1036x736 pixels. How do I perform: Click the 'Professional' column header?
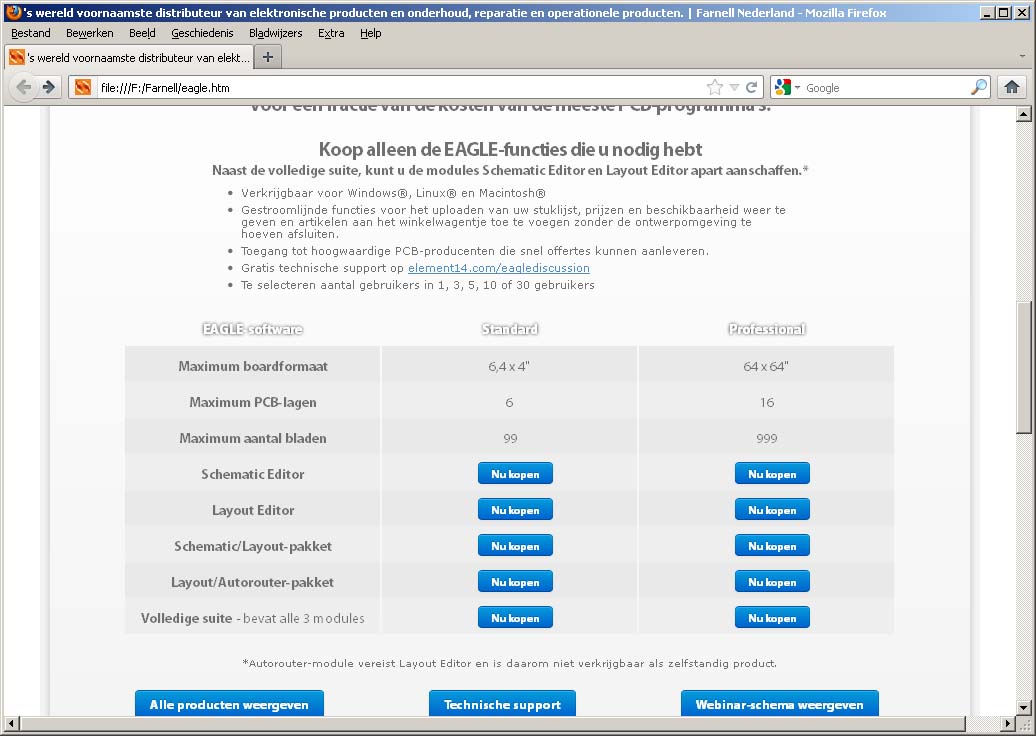coord(766,329)
